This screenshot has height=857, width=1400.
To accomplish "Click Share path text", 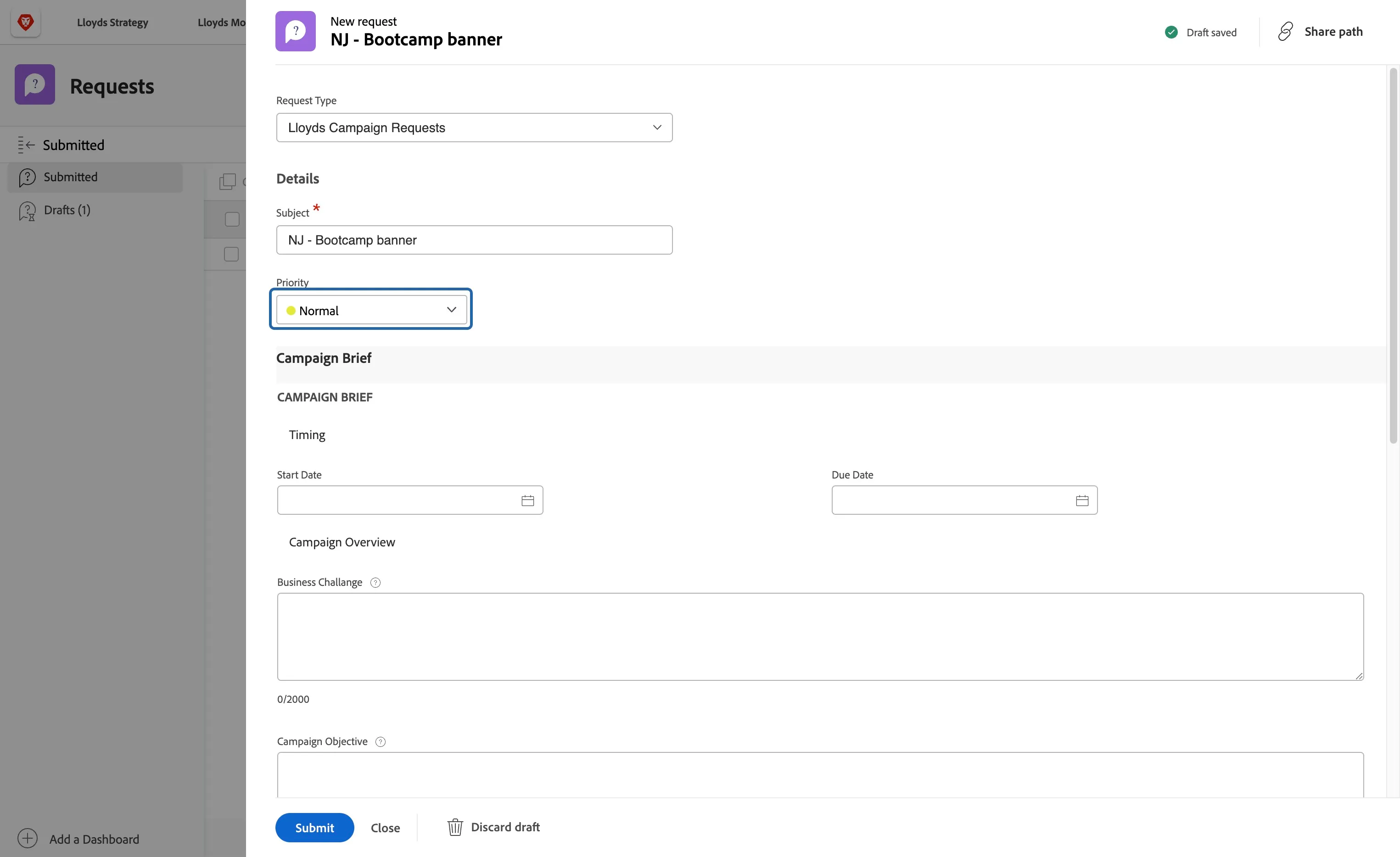I will click(1333, 31).
